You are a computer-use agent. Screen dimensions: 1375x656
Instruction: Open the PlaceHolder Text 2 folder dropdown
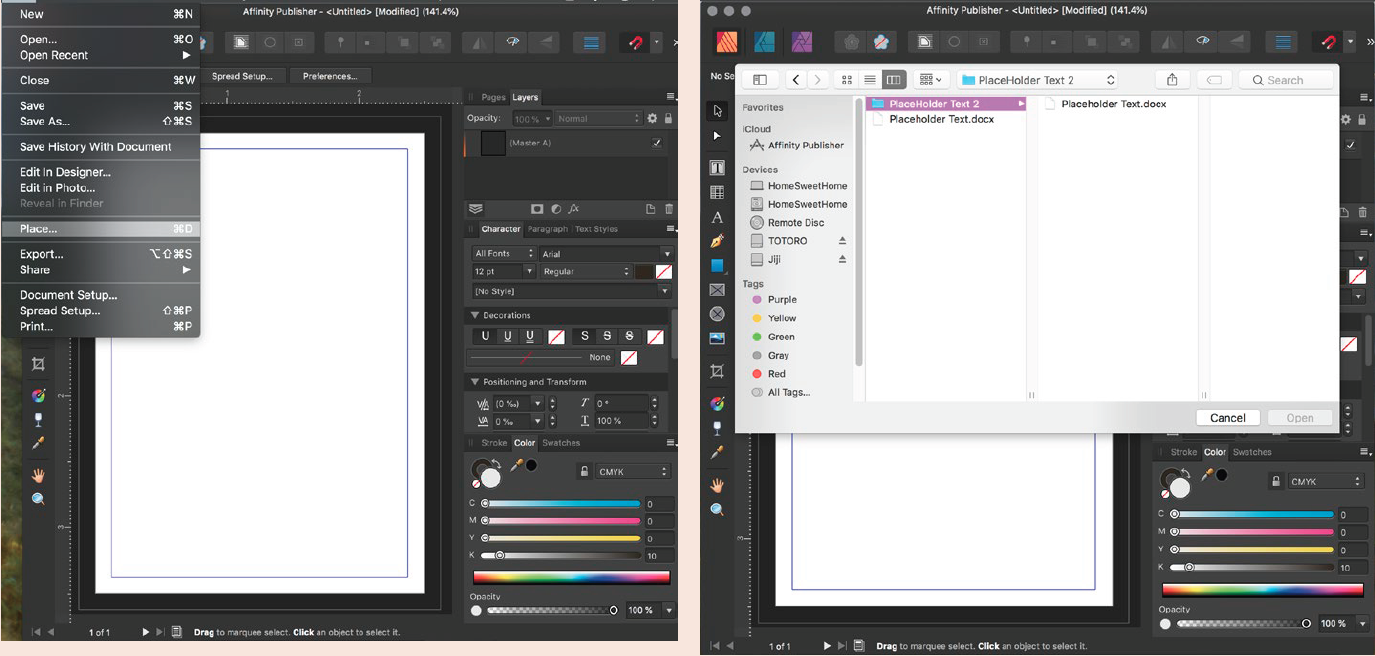click(1037, 80)
